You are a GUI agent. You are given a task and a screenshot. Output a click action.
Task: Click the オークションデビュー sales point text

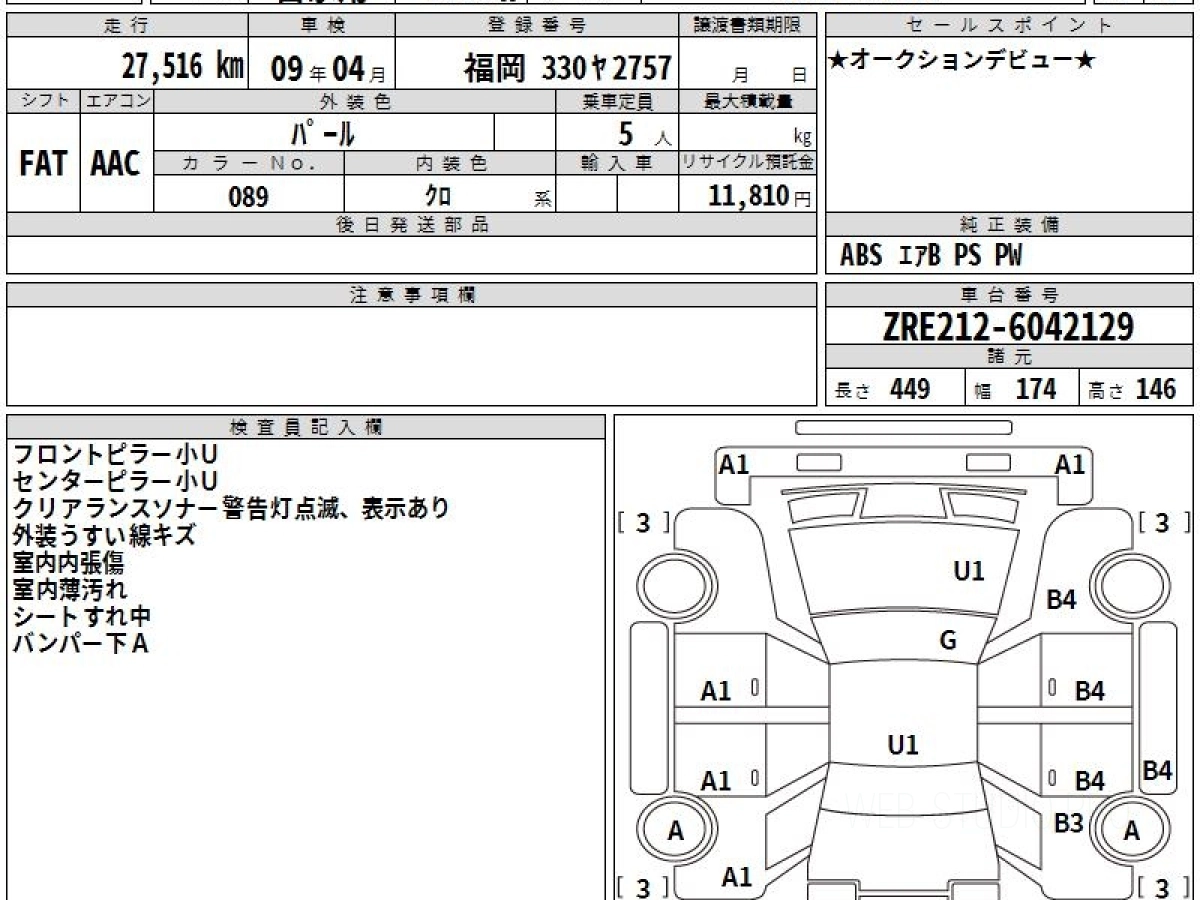pyautogui.click(x=962, y=61)
